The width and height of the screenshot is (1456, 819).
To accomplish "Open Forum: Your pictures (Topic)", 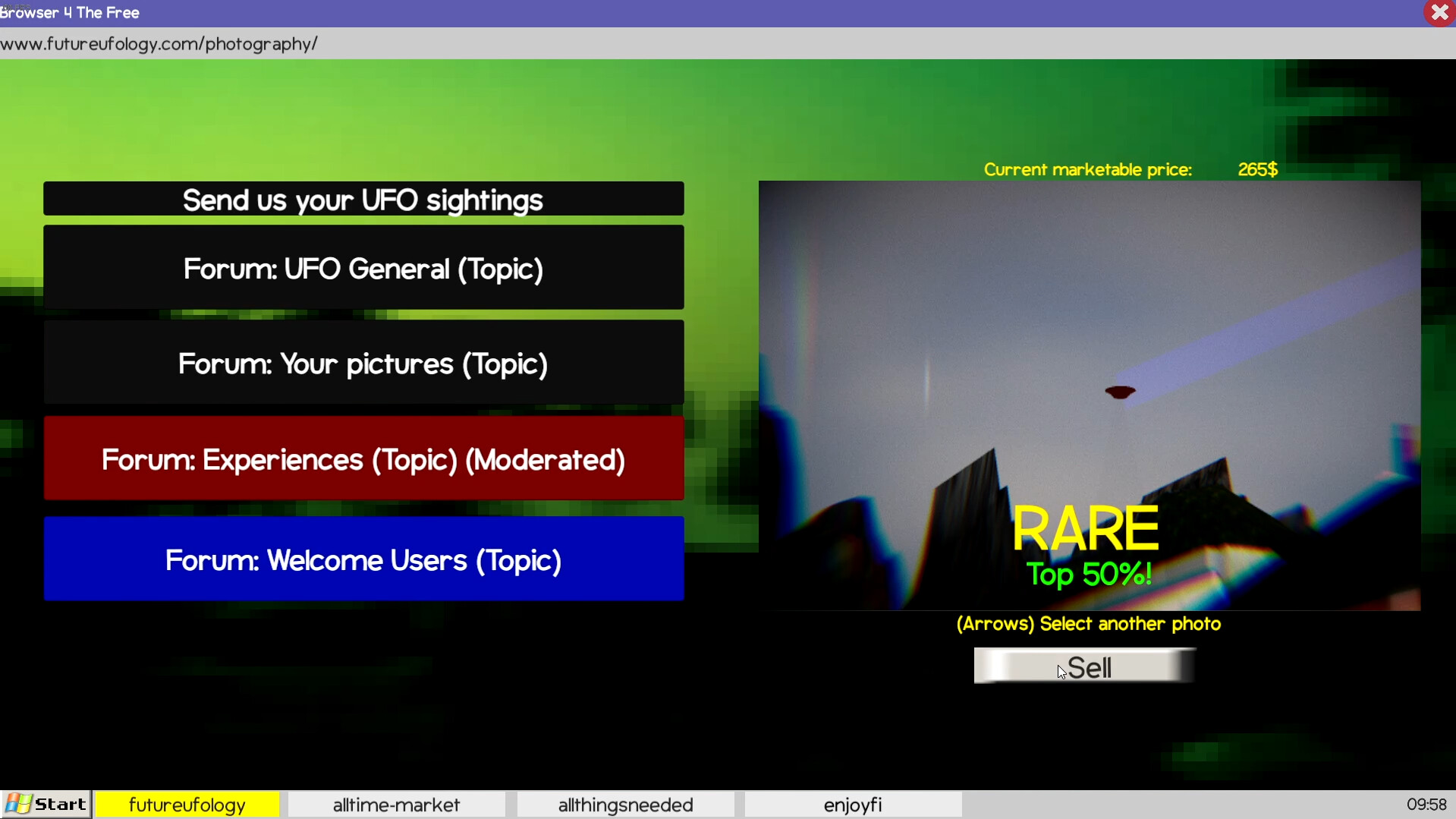I will tap(363, 364).
